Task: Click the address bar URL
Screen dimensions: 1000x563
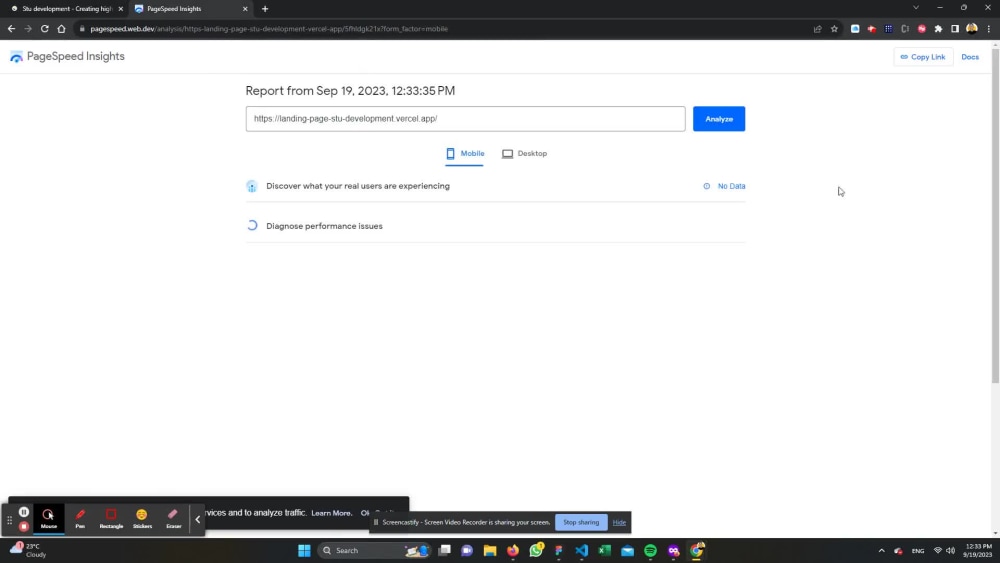Action: pos(268,29)
